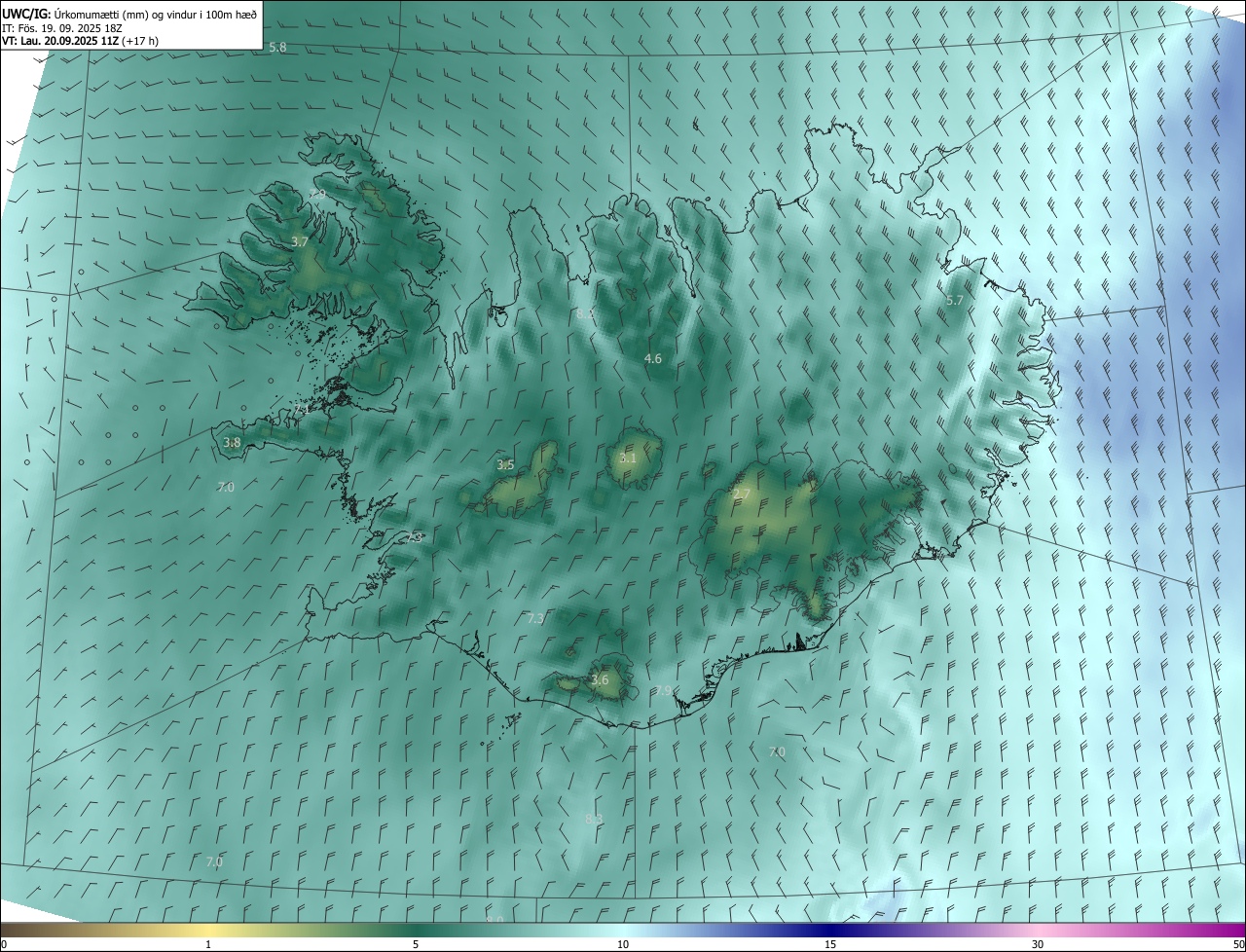Viewport: 1246px width, 952px height.
Task: Click the 5.8 value label on the map
Action: 277,48
